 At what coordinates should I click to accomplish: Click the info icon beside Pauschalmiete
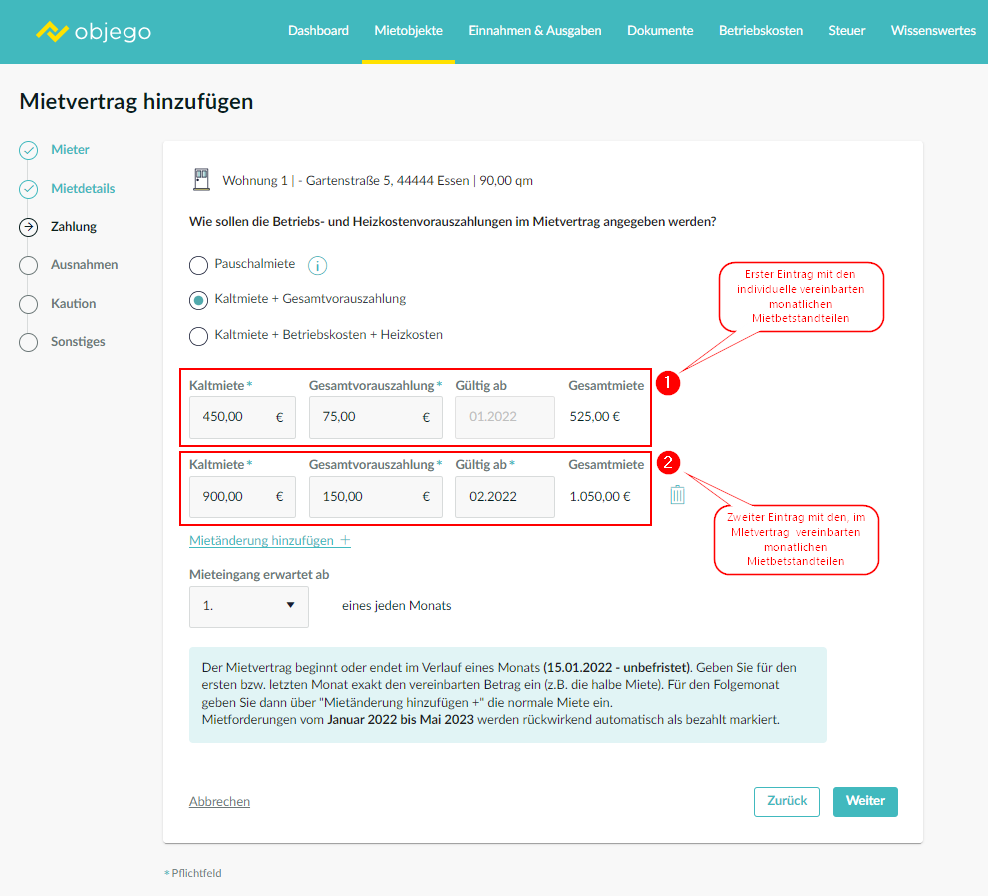tap(318, 265)
